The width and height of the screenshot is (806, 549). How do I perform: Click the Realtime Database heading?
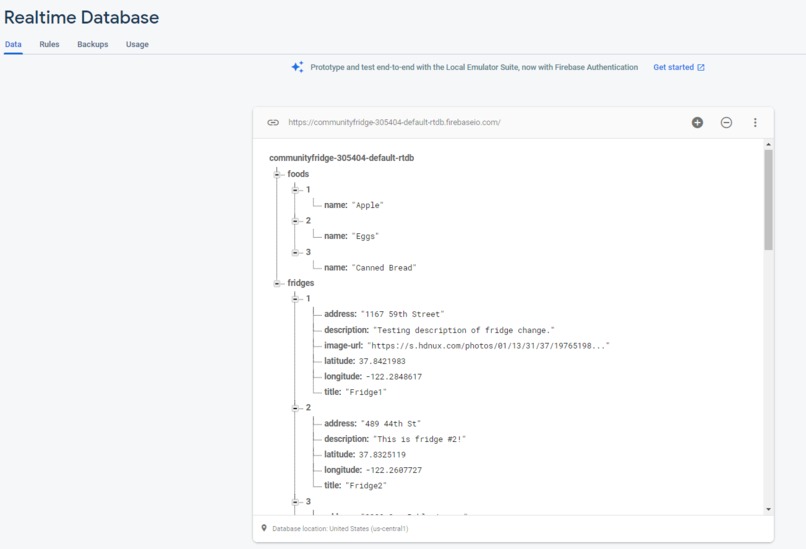pyautogui.click(x=81, y=17)
